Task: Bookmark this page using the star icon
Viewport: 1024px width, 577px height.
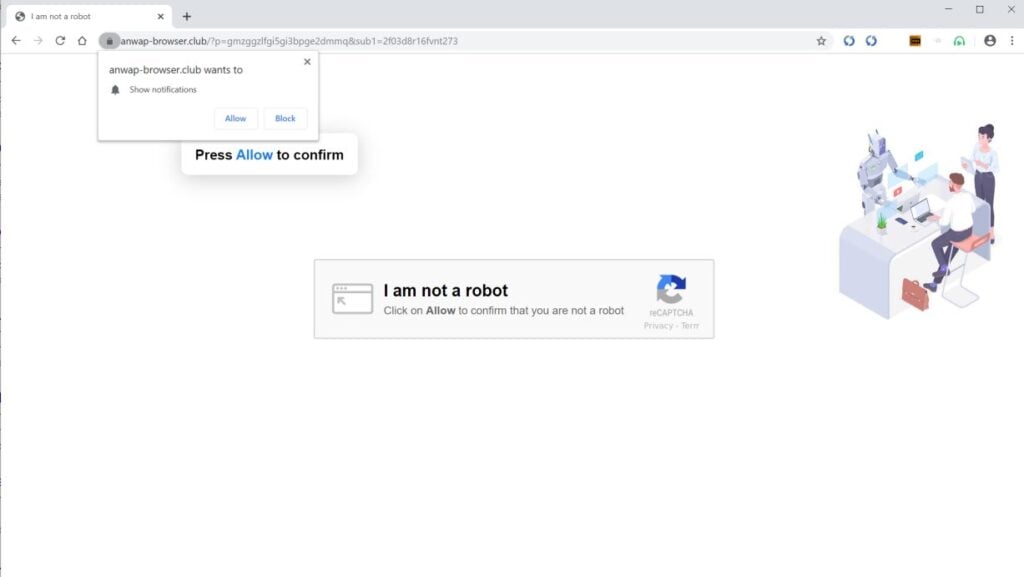Action: [821, 41]
